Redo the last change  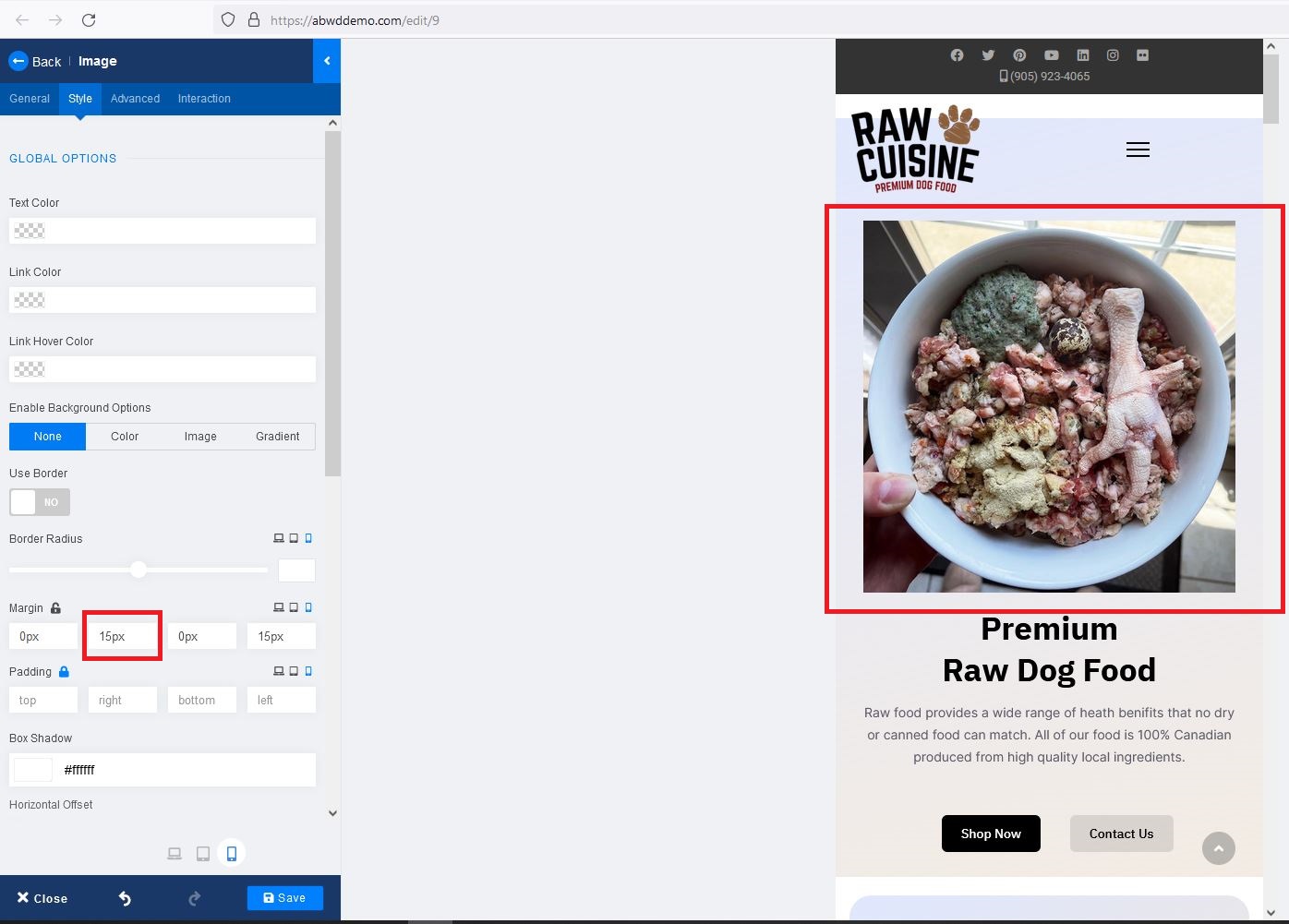[x=194, y=898]
